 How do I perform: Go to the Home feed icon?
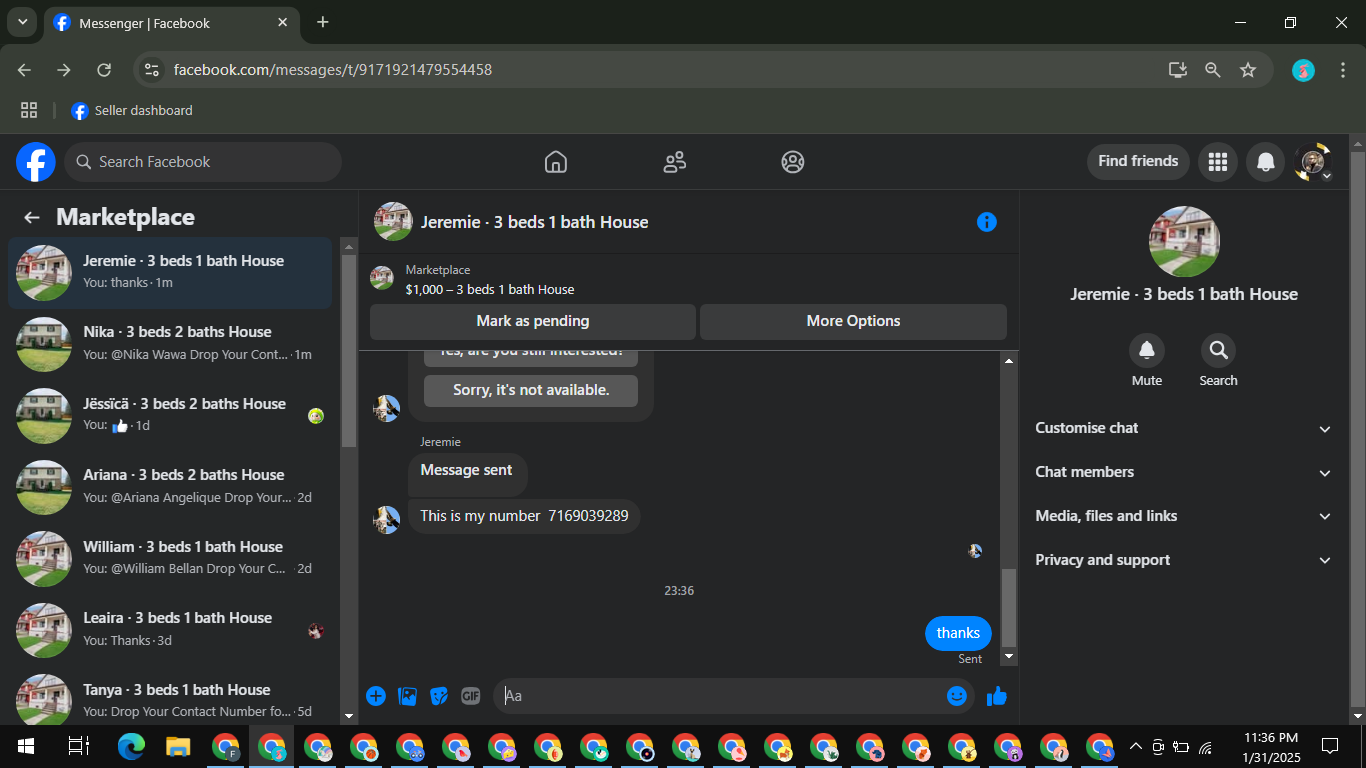coord(556,162)
